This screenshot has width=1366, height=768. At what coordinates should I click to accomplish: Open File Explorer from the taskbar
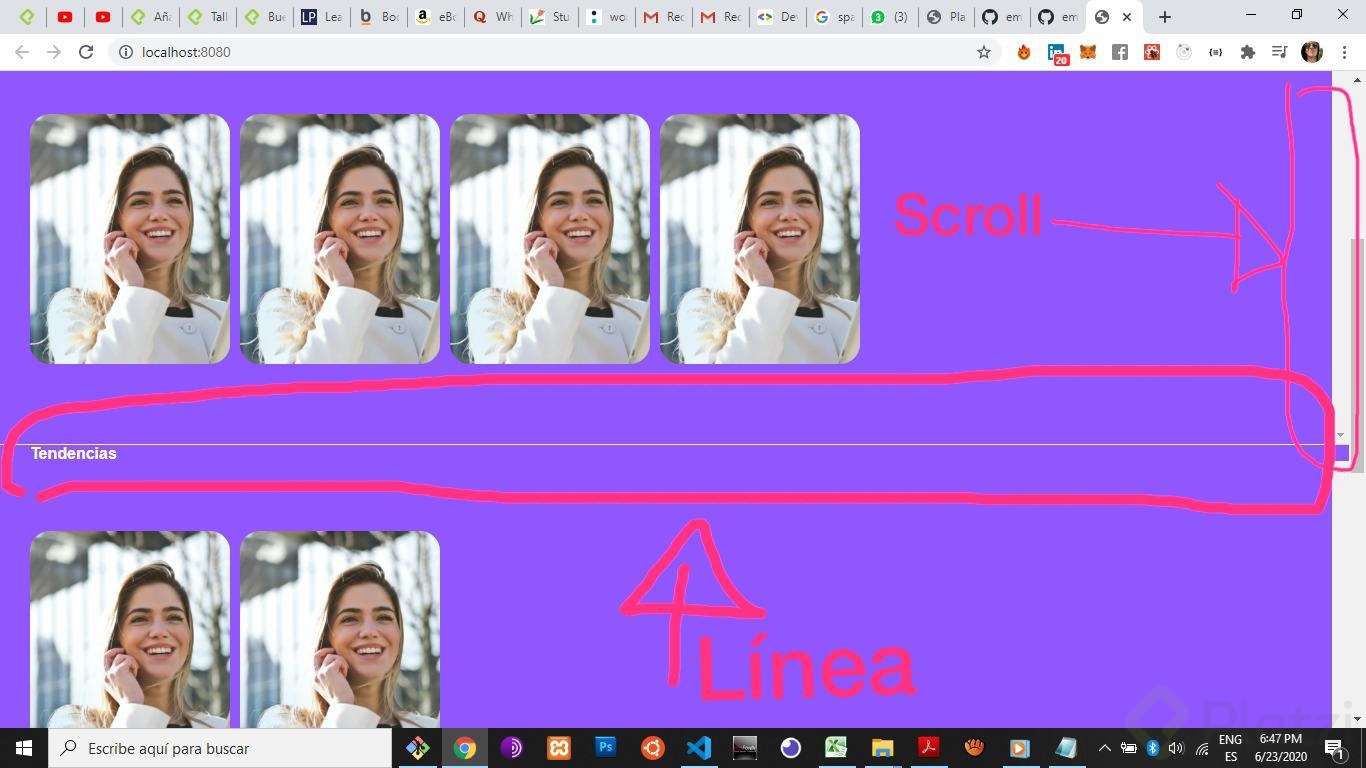point(882,748)
